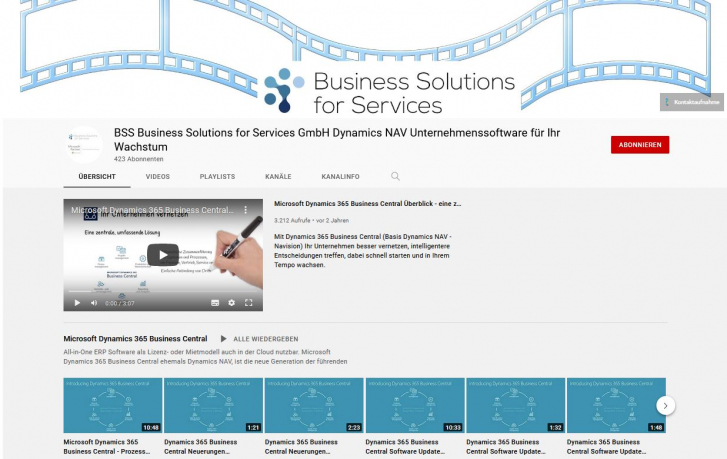Viewport: 727px width, 459px height.
Task: Open video player settings gear
Action: 231,303
